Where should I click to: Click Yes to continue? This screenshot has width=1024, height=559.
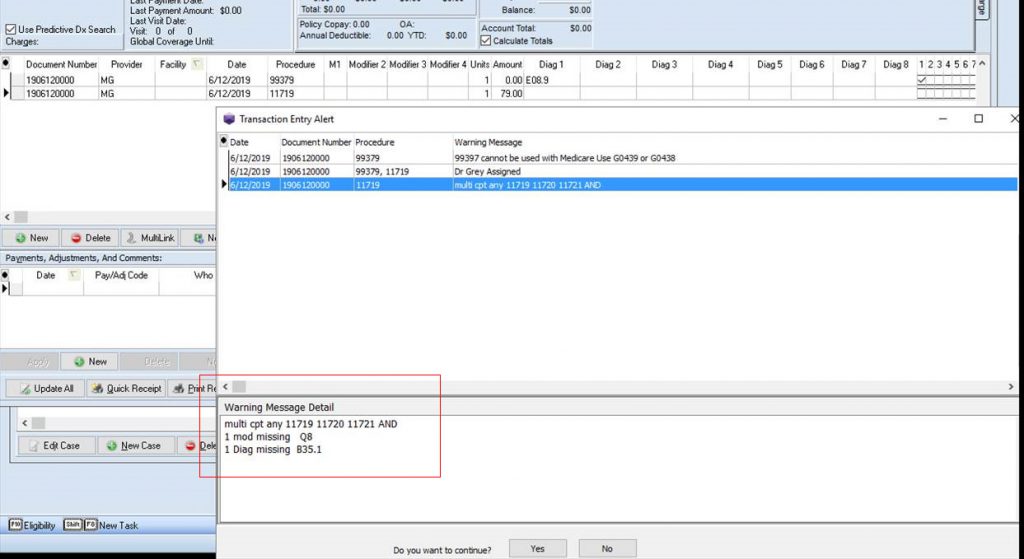[x=537, y=549]
